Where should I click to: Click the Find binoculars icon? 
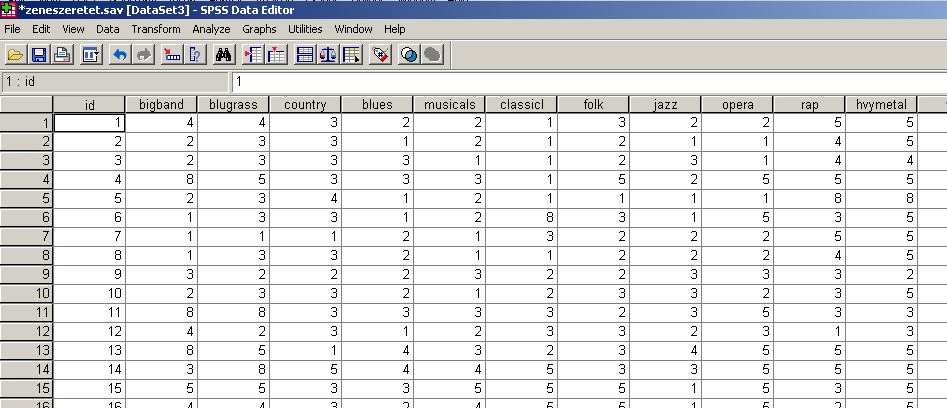click(224, 54)
